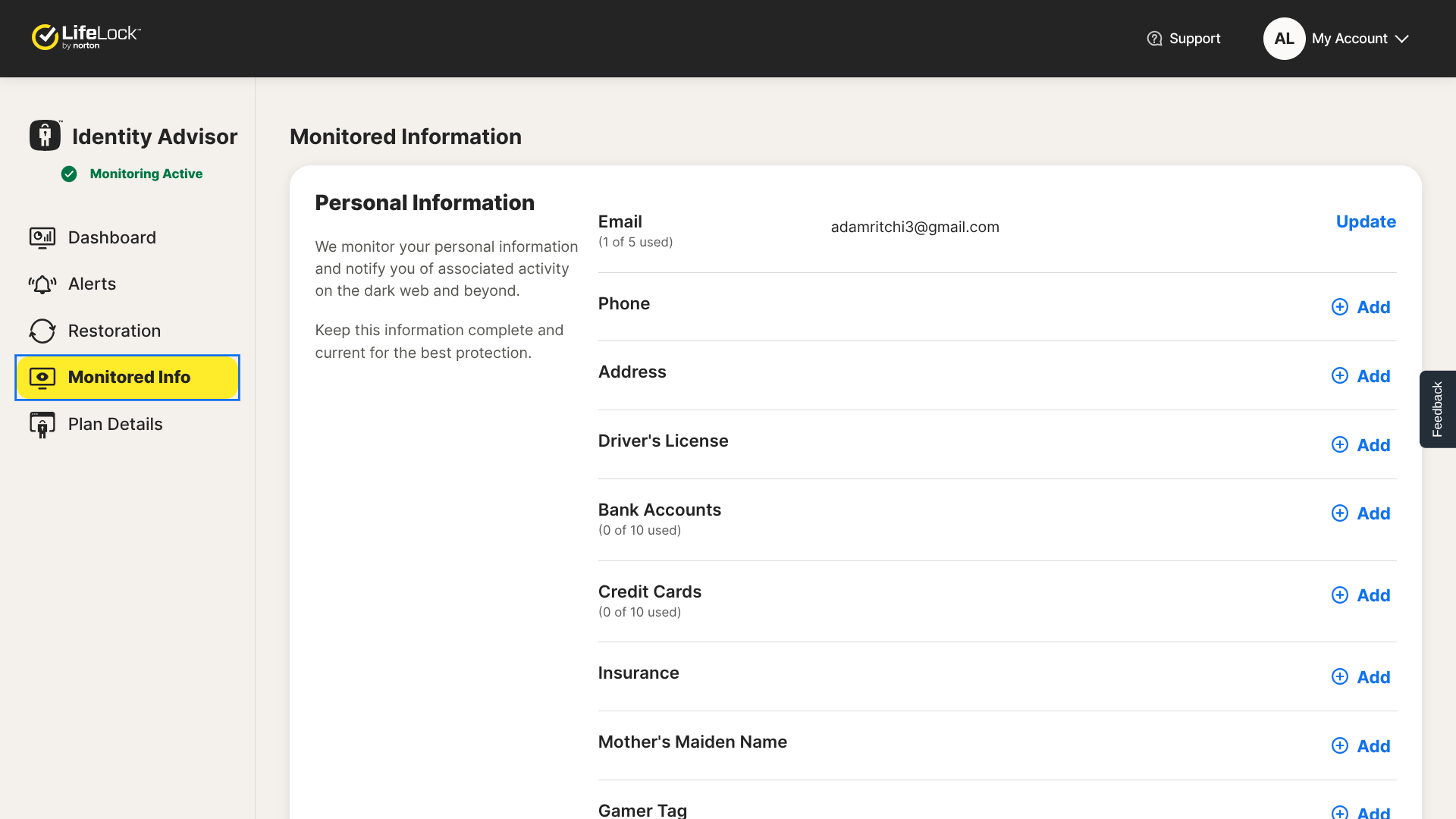Click the Dashboard sidebar icon
1456x819 pixels.
coord(42,238)
